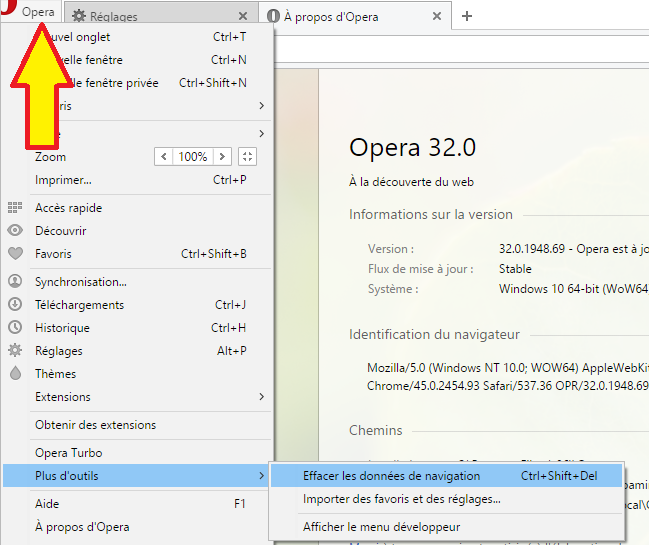Open Téléchargements from the menu
Screen dimensions: 649x545
[x=137, y=305]
